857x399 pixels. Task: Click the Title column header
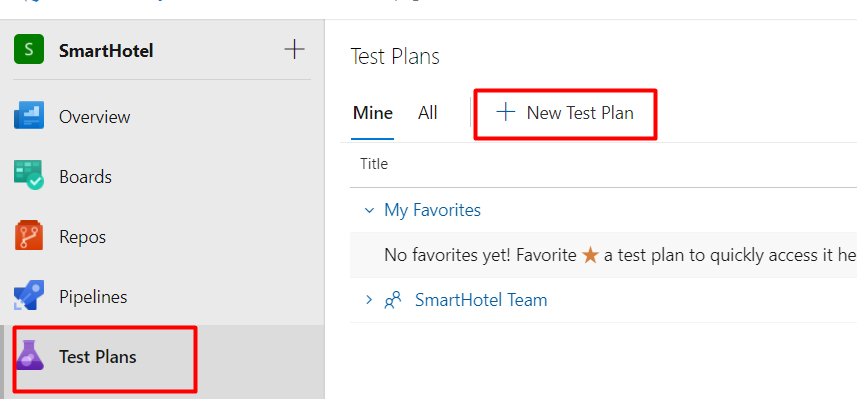click(374, 163)
